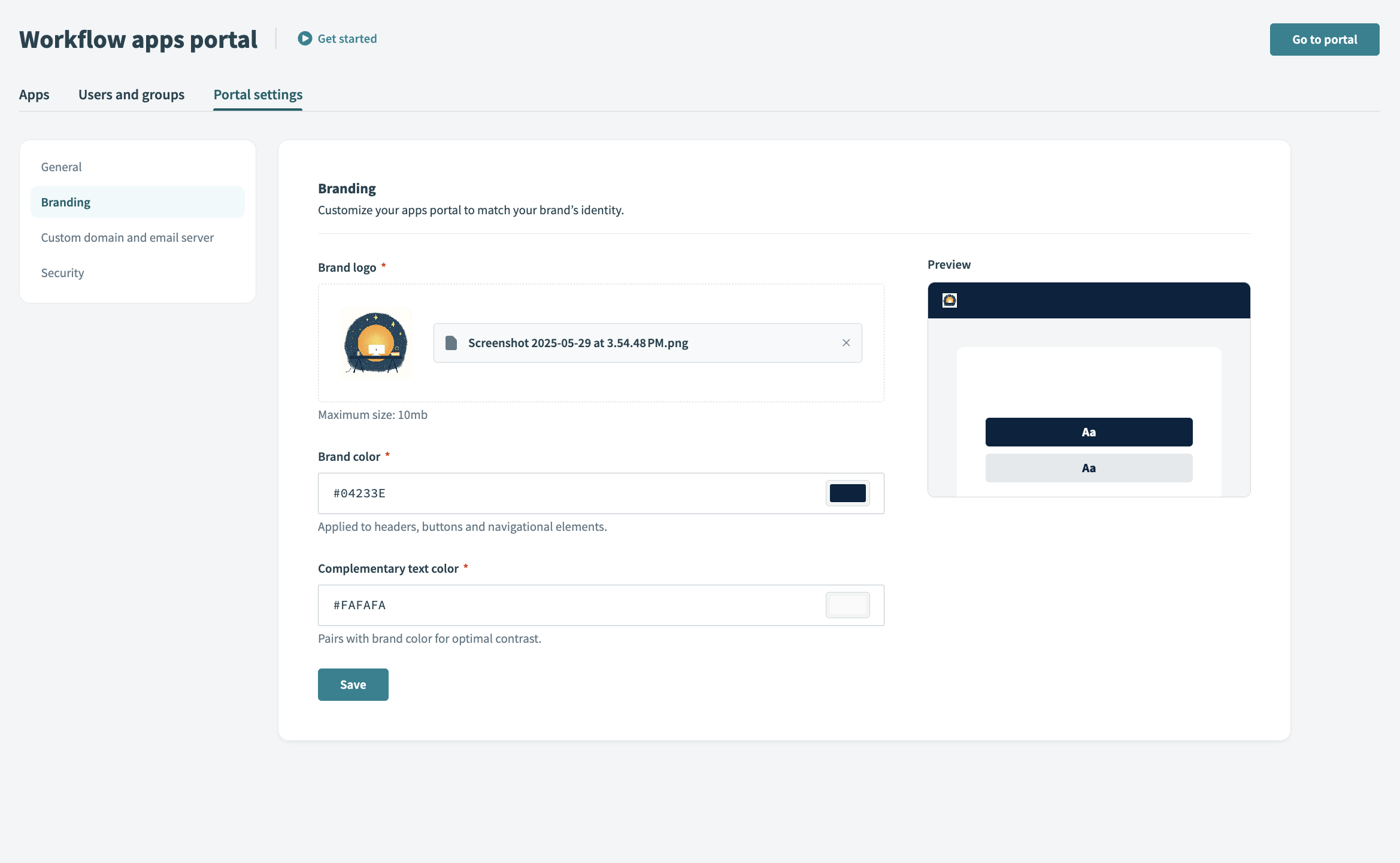Click the dark Aa preview button

pos(1089,432)
